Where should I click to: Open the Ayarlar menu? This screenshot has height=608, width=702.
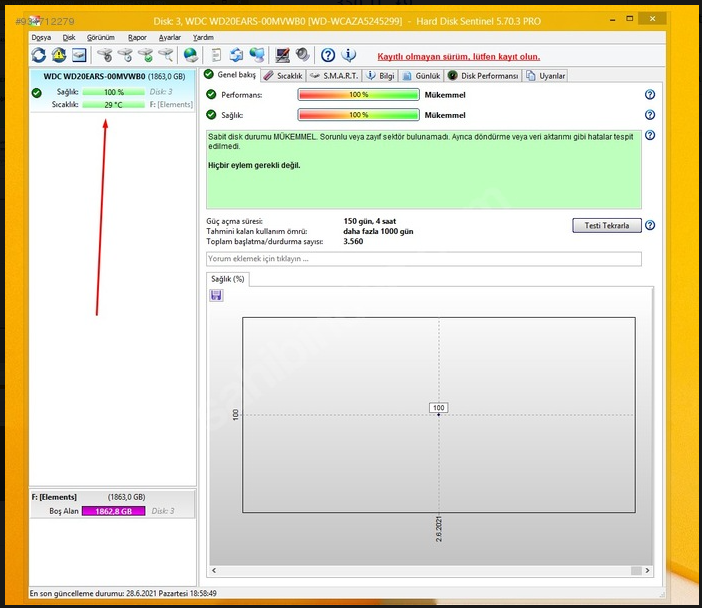point(170,38)
